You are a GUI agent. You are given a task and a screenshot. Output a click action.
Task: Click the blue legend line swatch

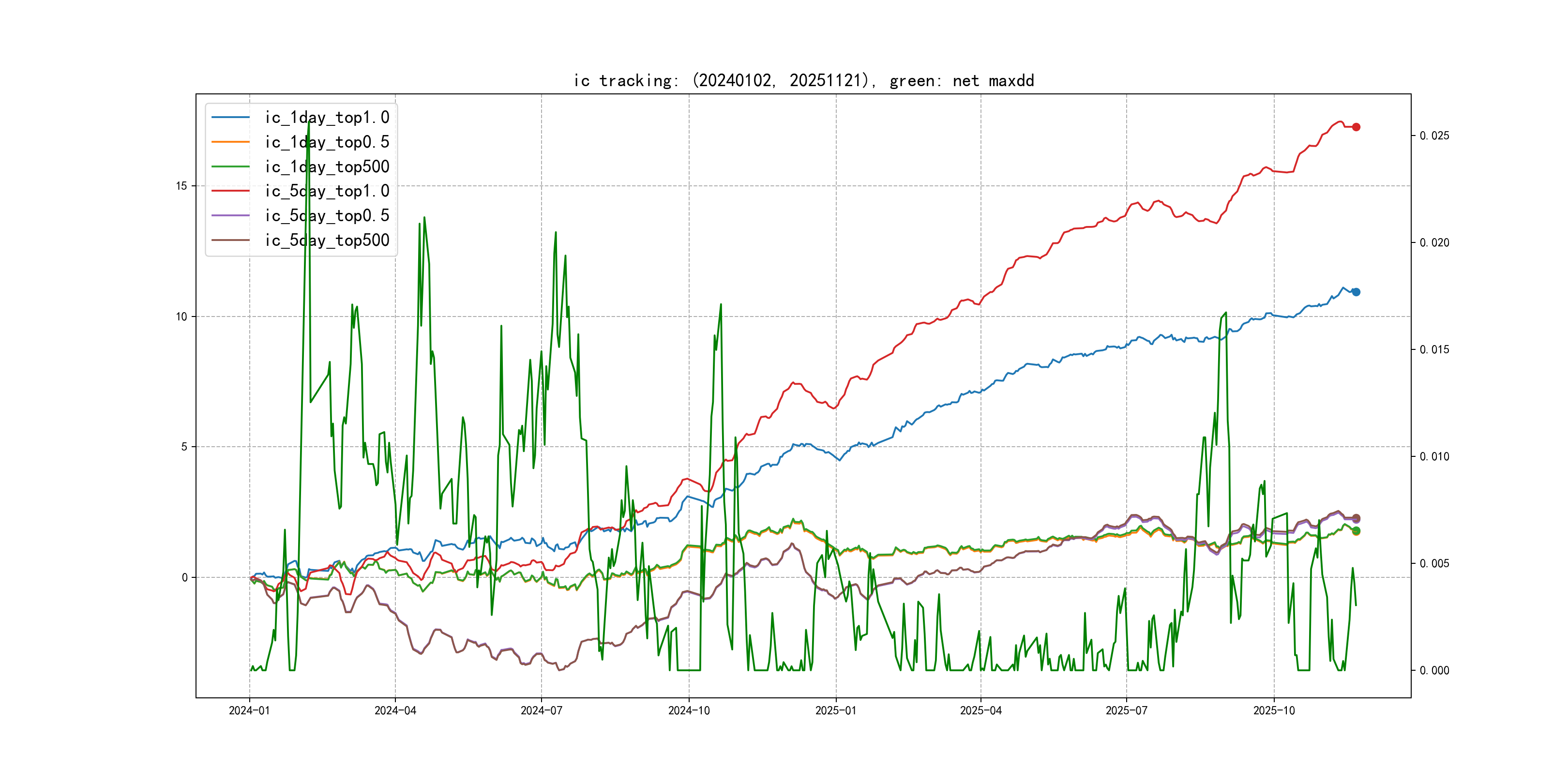231,118
